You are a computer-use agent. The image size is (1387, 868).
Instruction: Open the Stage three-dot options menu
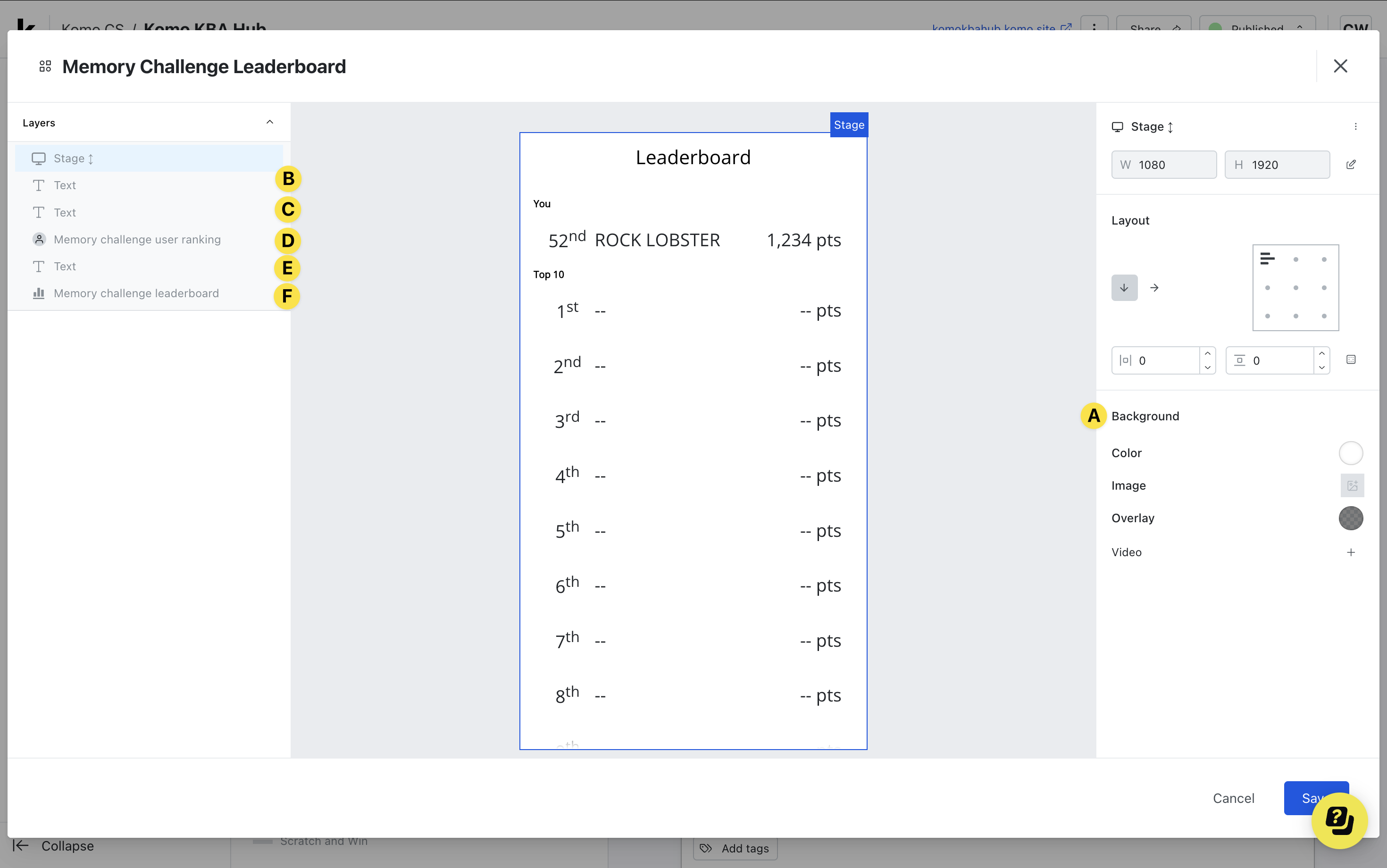pyautogui.click(x=1355, y=127)
